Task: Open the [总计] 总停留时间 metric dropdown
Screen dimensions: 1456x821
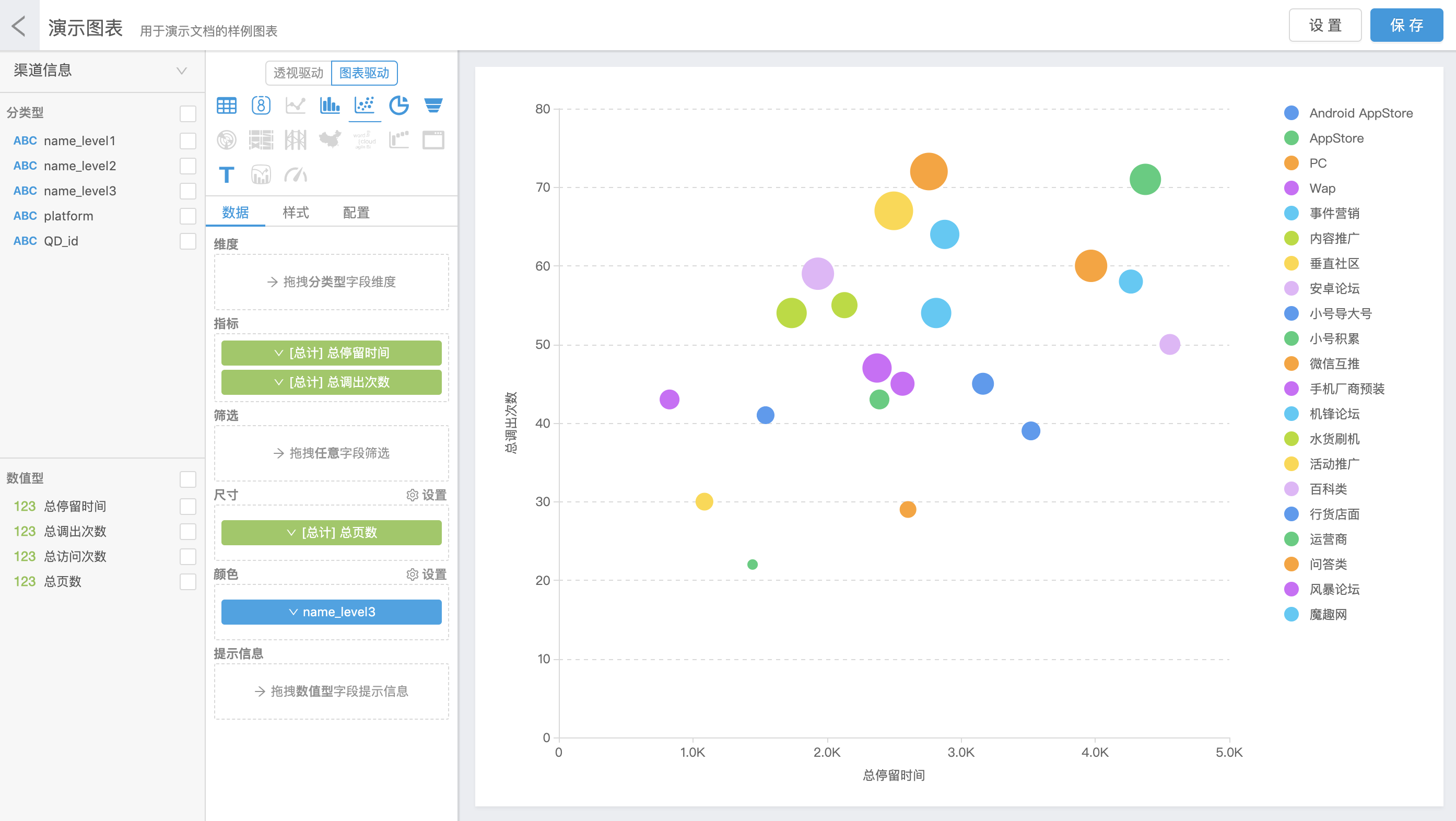Action: (331, 353)
